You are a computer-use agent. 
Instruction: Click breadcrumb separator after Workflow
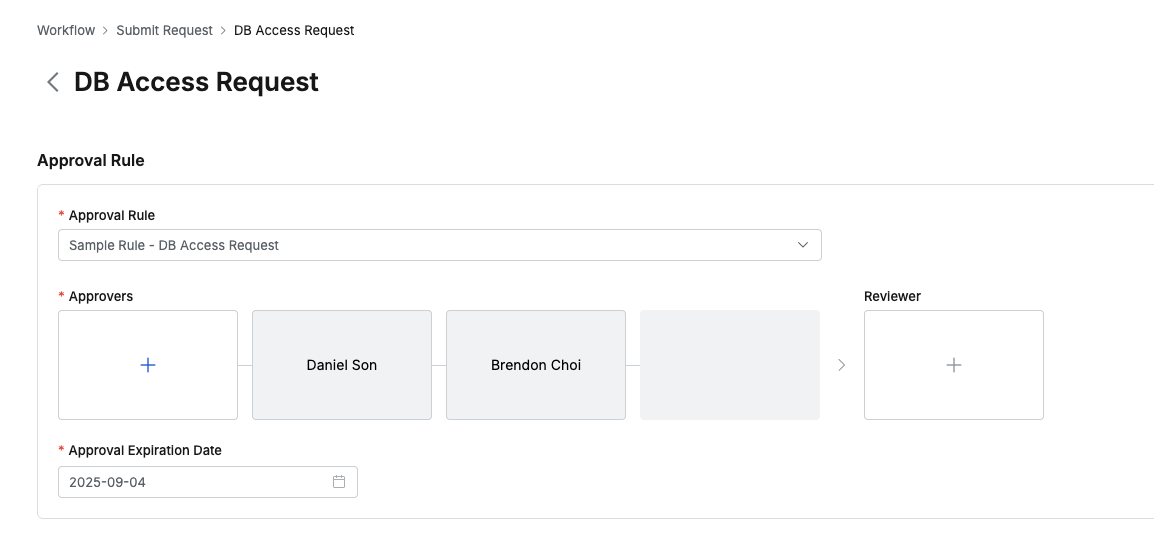tap(105, 30)
